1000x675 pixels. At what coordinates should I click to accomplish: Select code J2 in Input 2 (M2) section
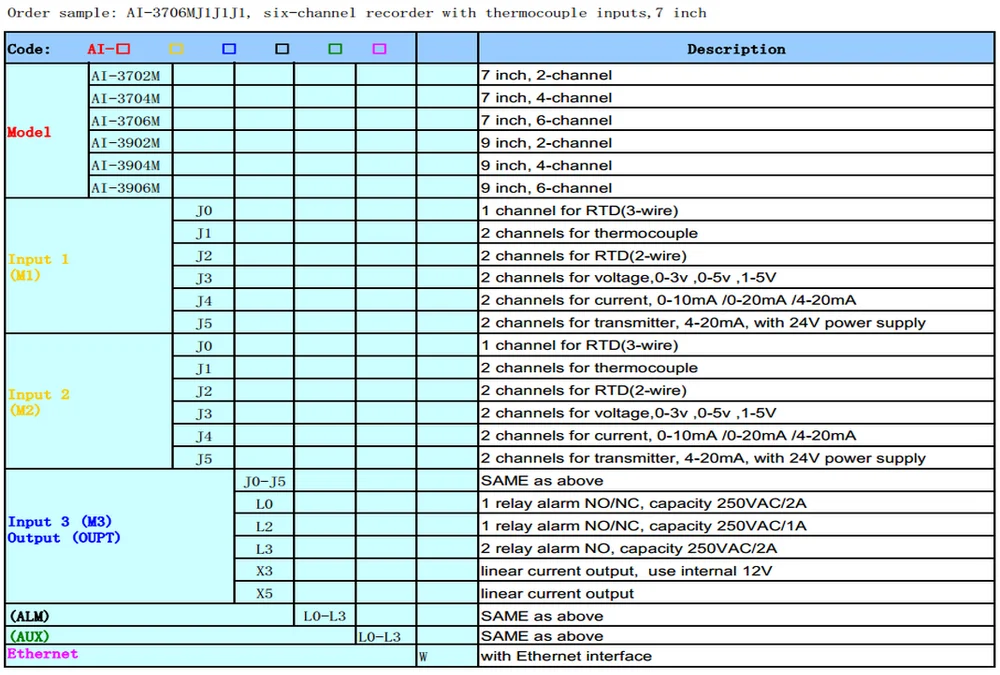[203, 391]
